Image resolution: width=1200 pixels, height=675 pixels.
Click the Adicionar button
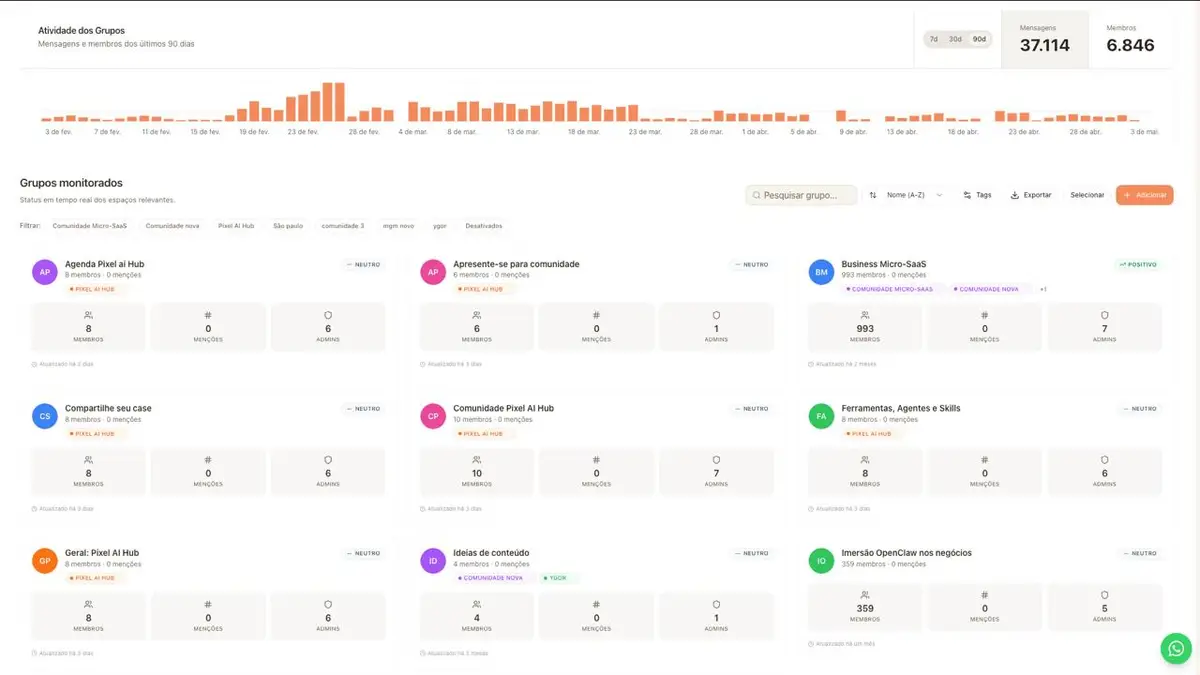(1144, 195)
